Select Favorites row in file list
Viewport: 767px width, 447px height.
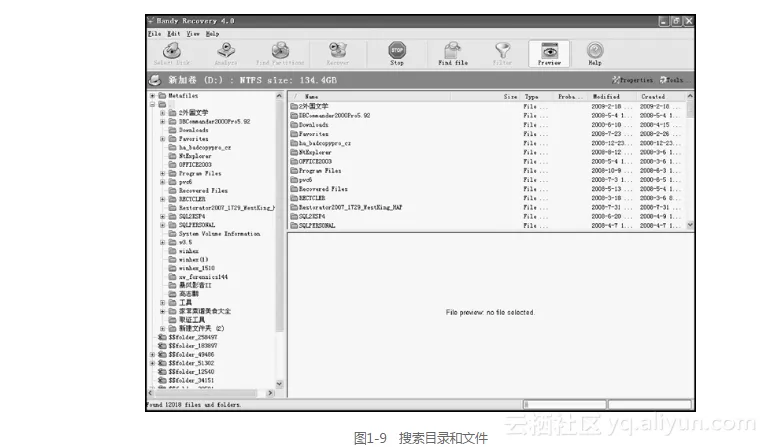[x=487, y=134]
